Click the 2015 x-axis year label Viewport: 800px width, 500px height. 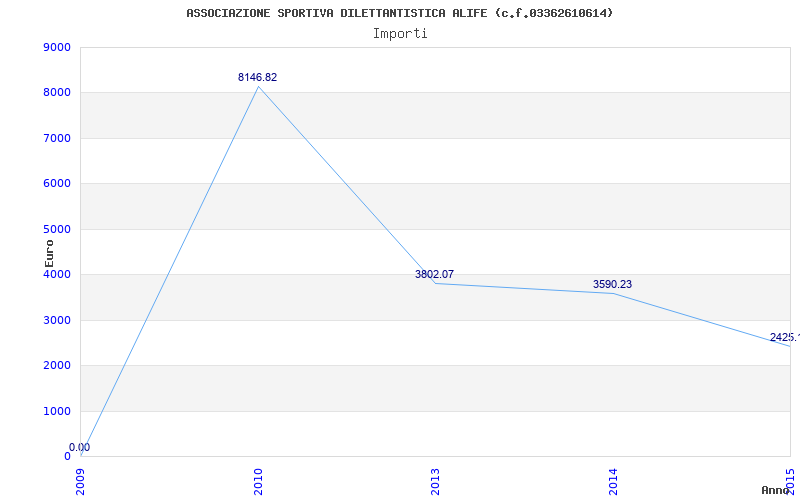[791, 481]
